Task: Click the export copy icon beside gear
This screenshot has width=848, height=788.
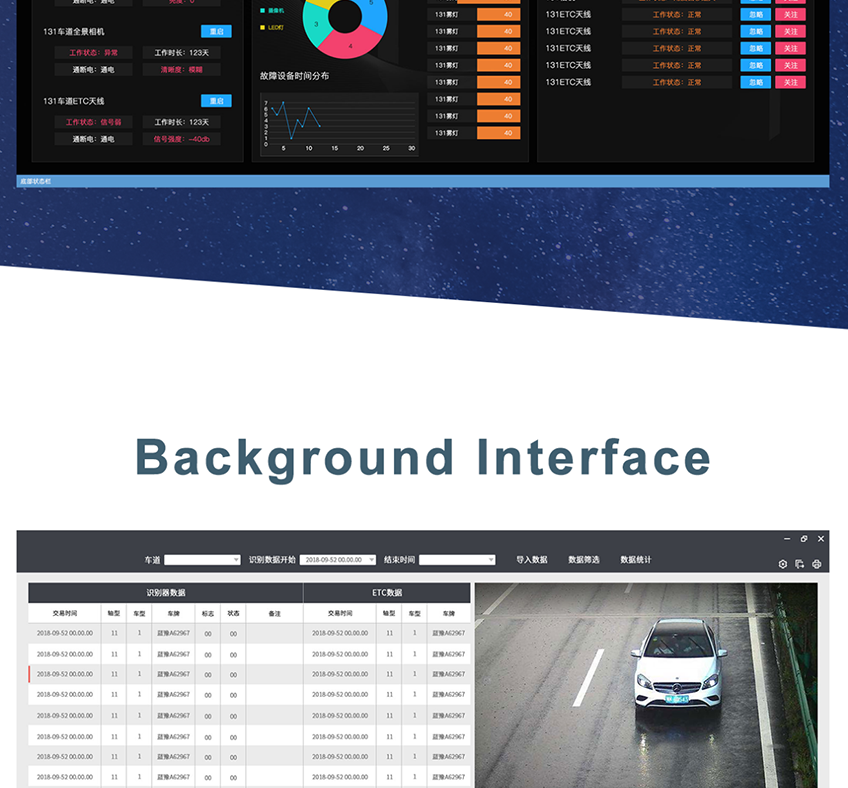Action: click(x=800, y=564)
